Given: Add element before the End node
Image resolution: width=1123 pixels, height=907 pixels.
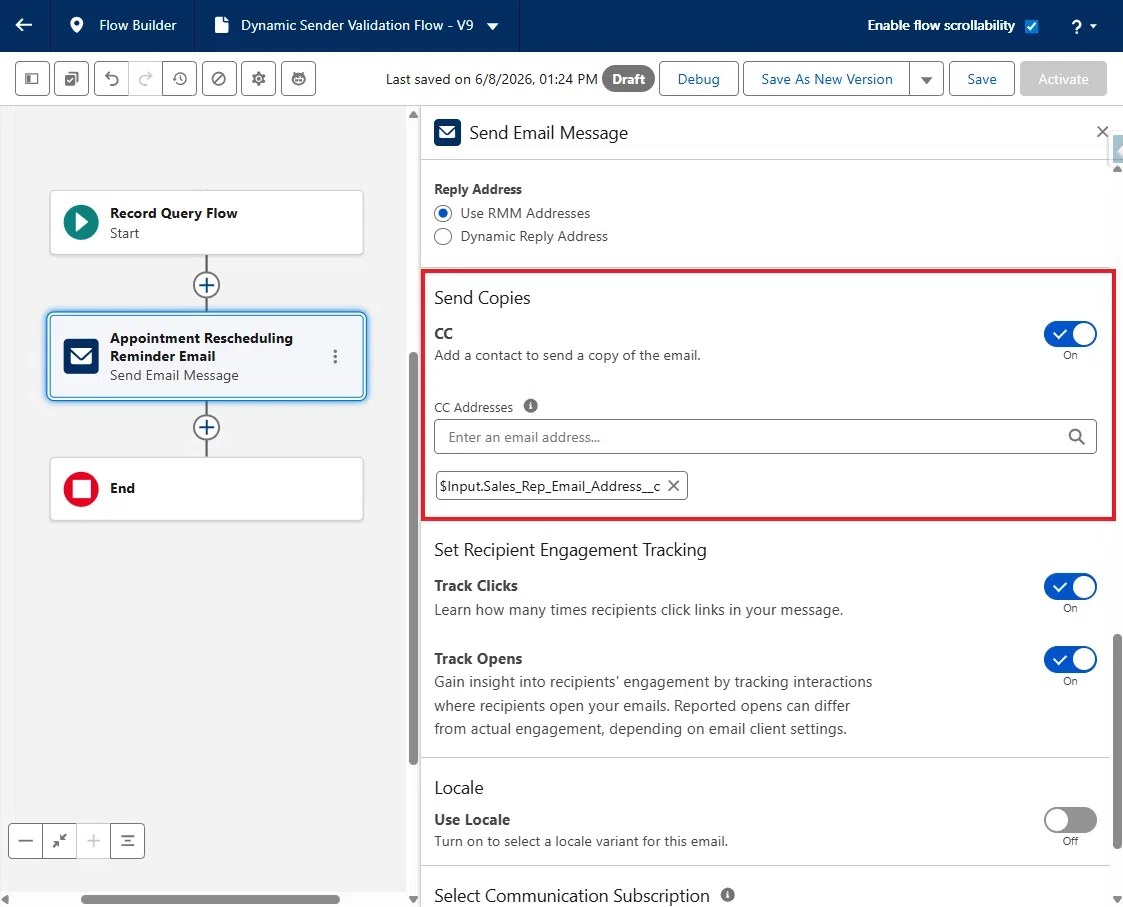Looking at the screenshot, I should 206,428.
